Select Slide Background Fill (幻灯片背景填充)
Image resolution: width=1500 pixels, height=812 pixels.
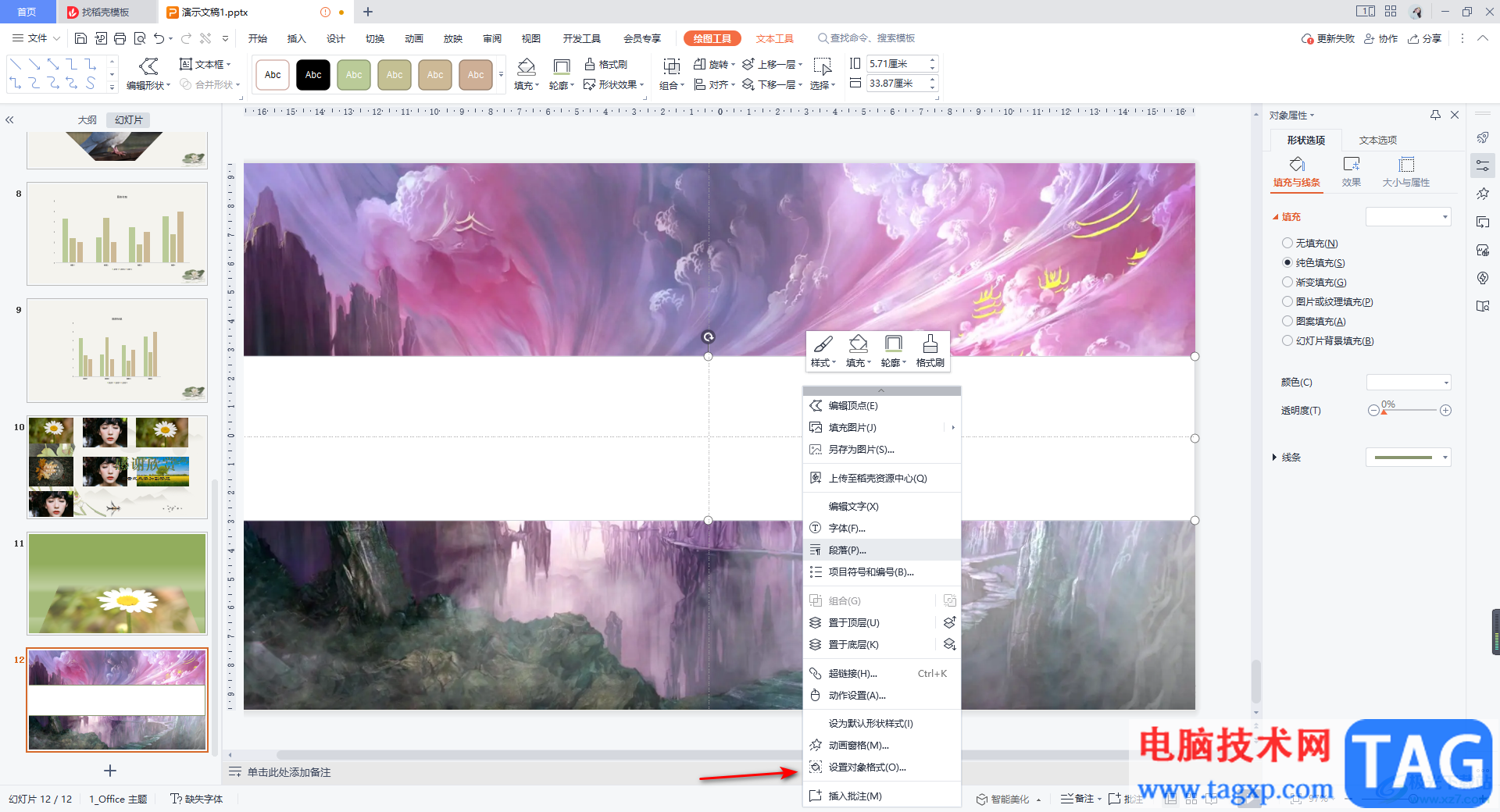(1328, 341)
